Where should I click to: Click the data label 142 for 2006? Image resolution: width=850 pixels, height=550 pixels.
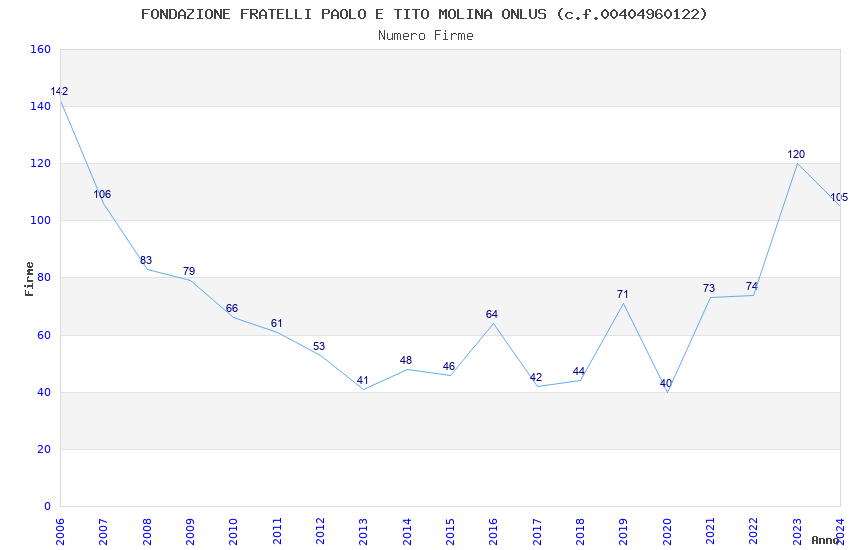tap(59, 91)
